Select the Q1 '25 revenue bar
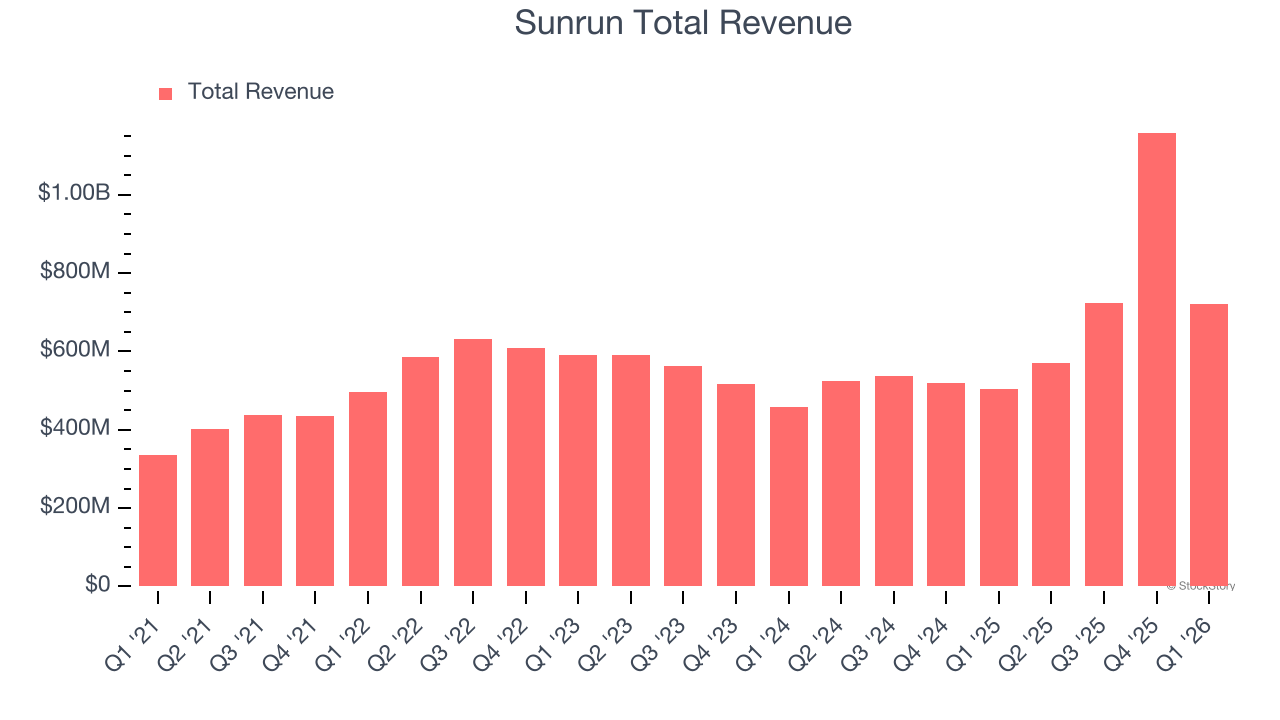Viewport: 1280px width, 720px height. pos(999,487)
